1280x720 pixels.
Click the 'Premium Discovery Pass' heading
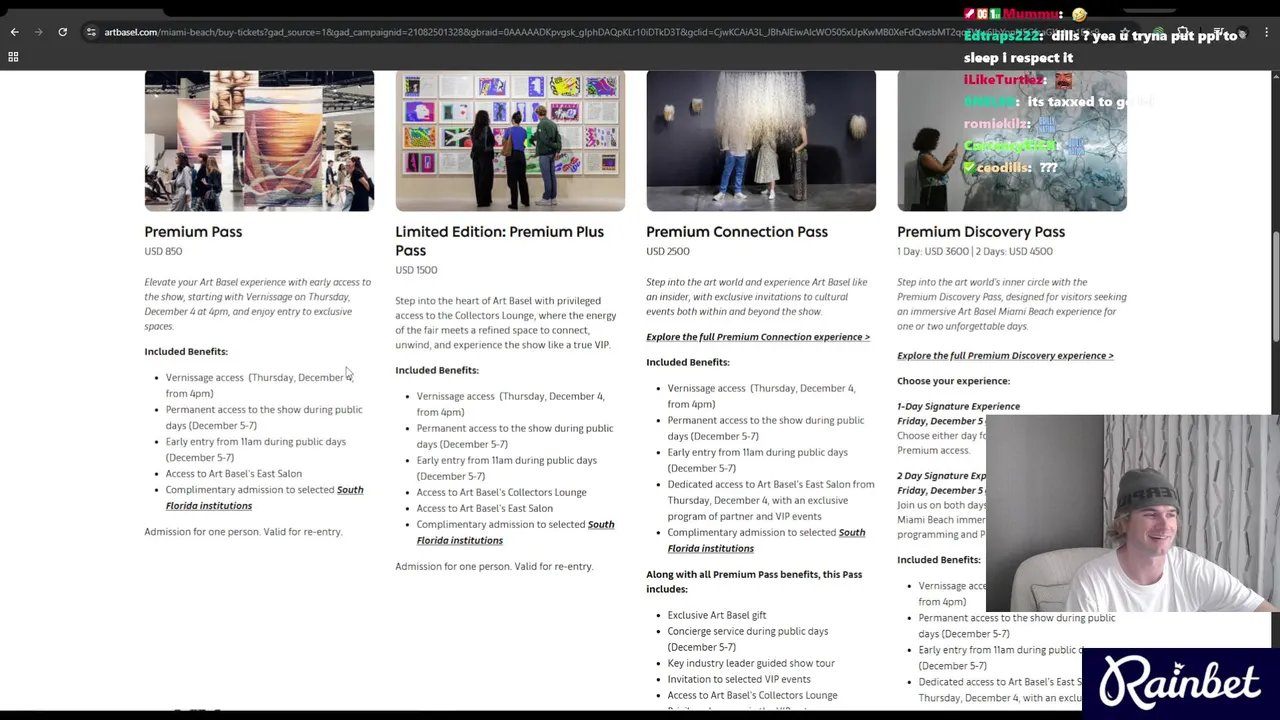(981, 232)
